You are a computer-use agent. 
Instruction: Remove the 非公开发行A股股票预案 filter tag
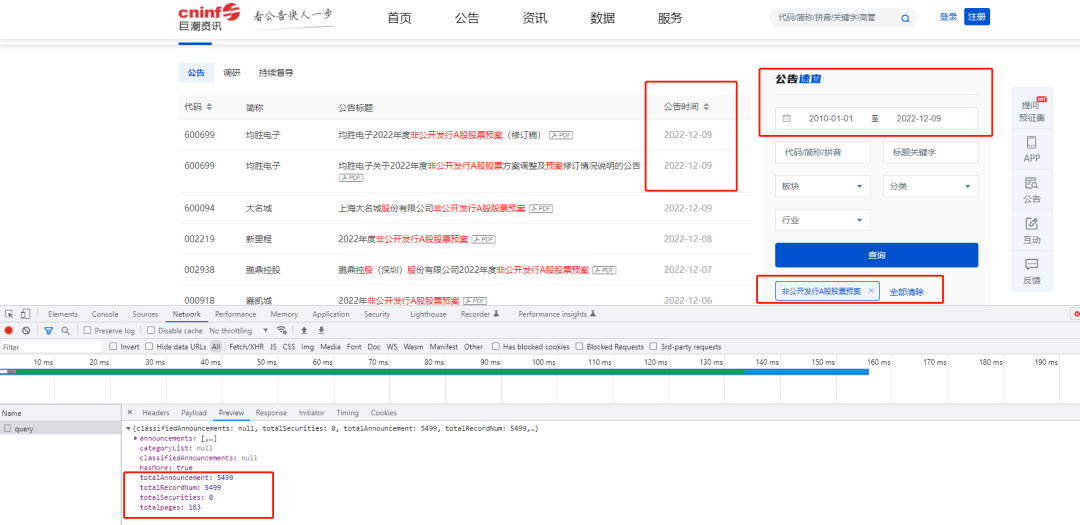pos(871,291)
